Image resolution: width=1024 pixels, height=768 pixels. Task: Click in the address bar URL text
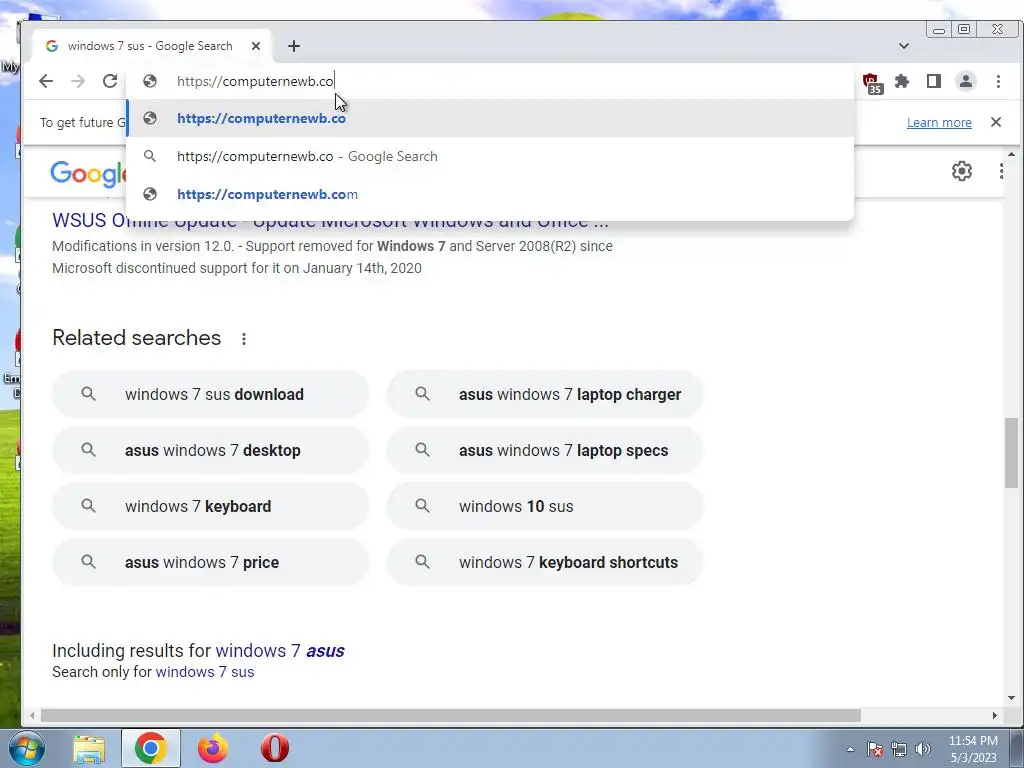click(255, 81)
